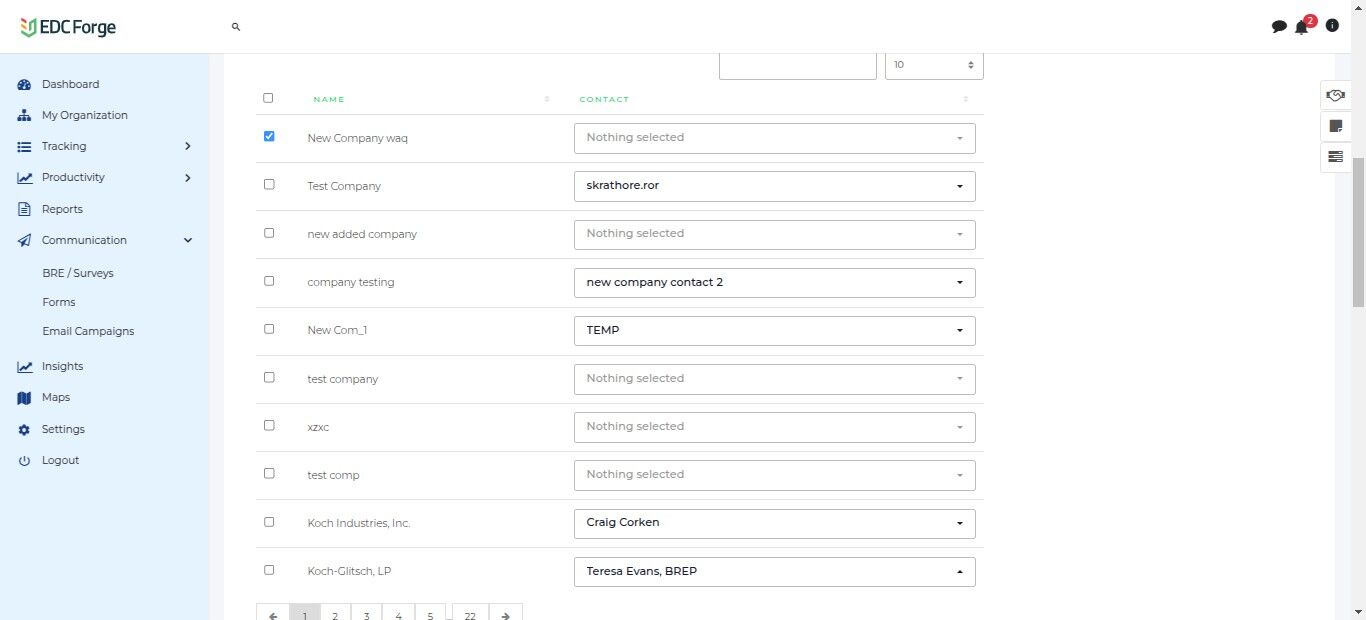Click the table search input field
This screenshot has height=620, width=1366.
797,65
